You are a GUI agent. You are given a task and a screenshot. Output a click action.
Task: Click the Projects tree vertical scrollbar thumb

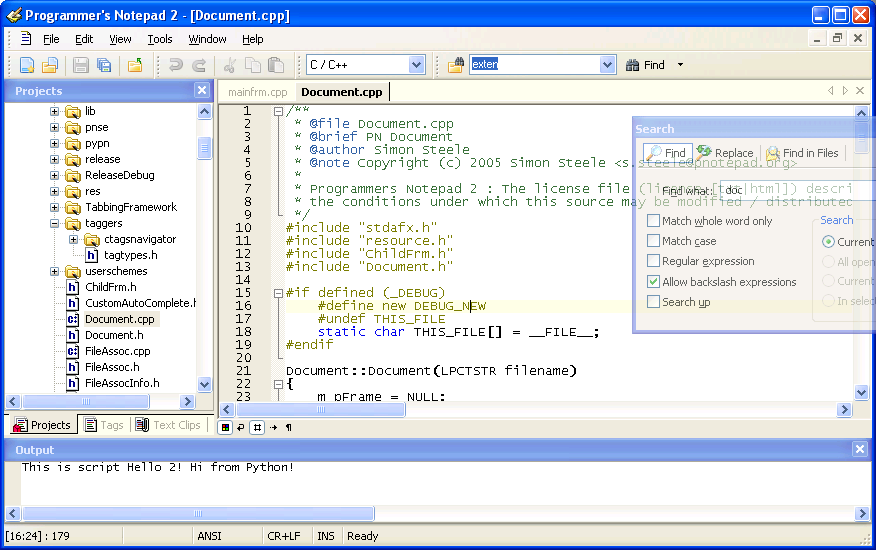pyautogui.click(x=204, y=148)
